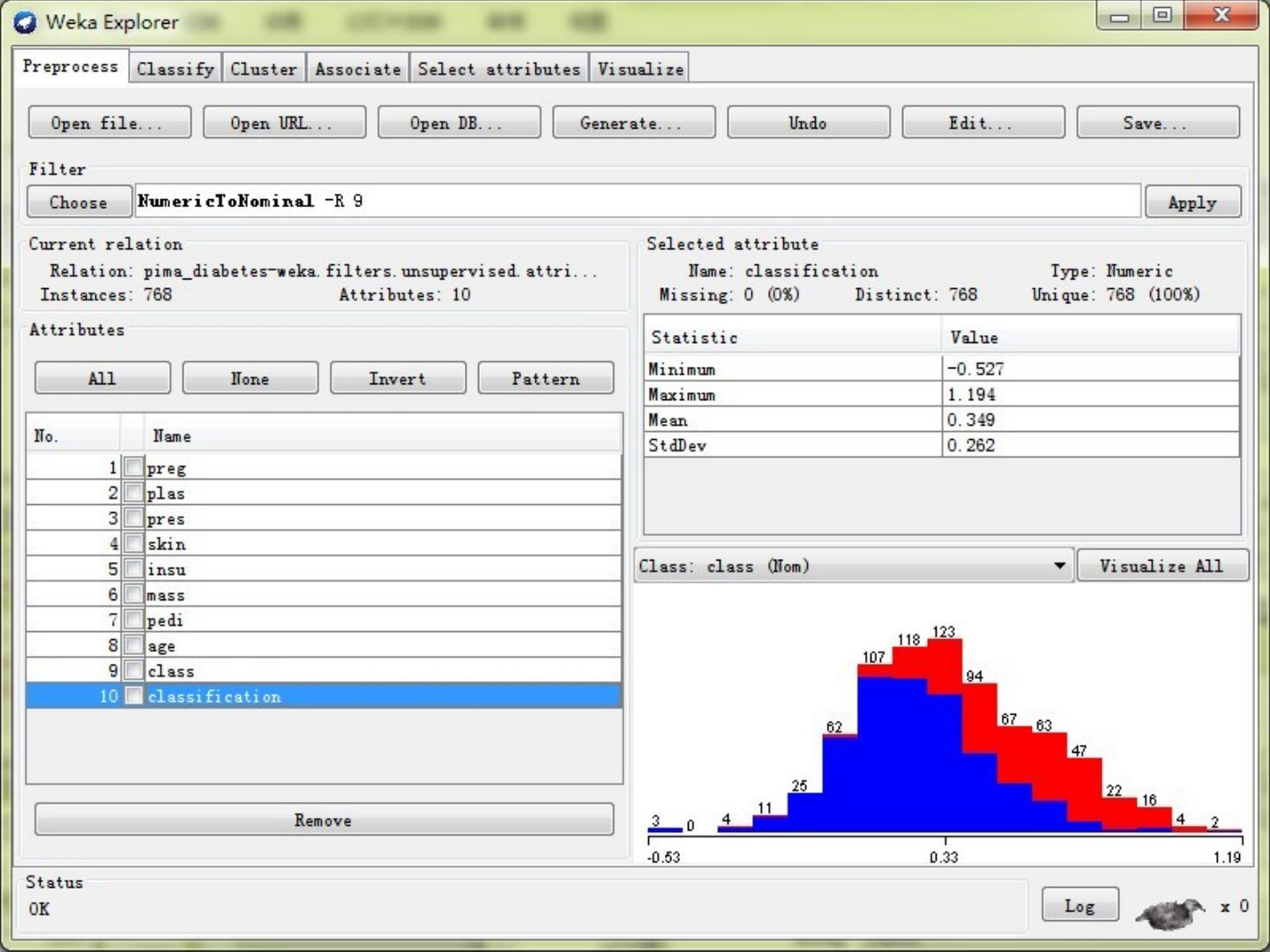
Task: Open the Log window
Action: tap(1079, 905)
